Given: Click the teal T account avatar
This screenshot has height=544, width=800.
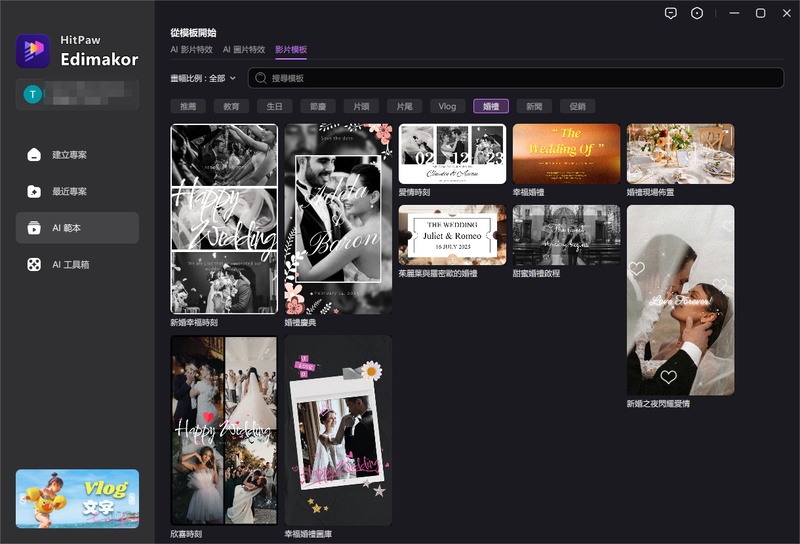Looking at the screenshot, I should pos(33,94).
